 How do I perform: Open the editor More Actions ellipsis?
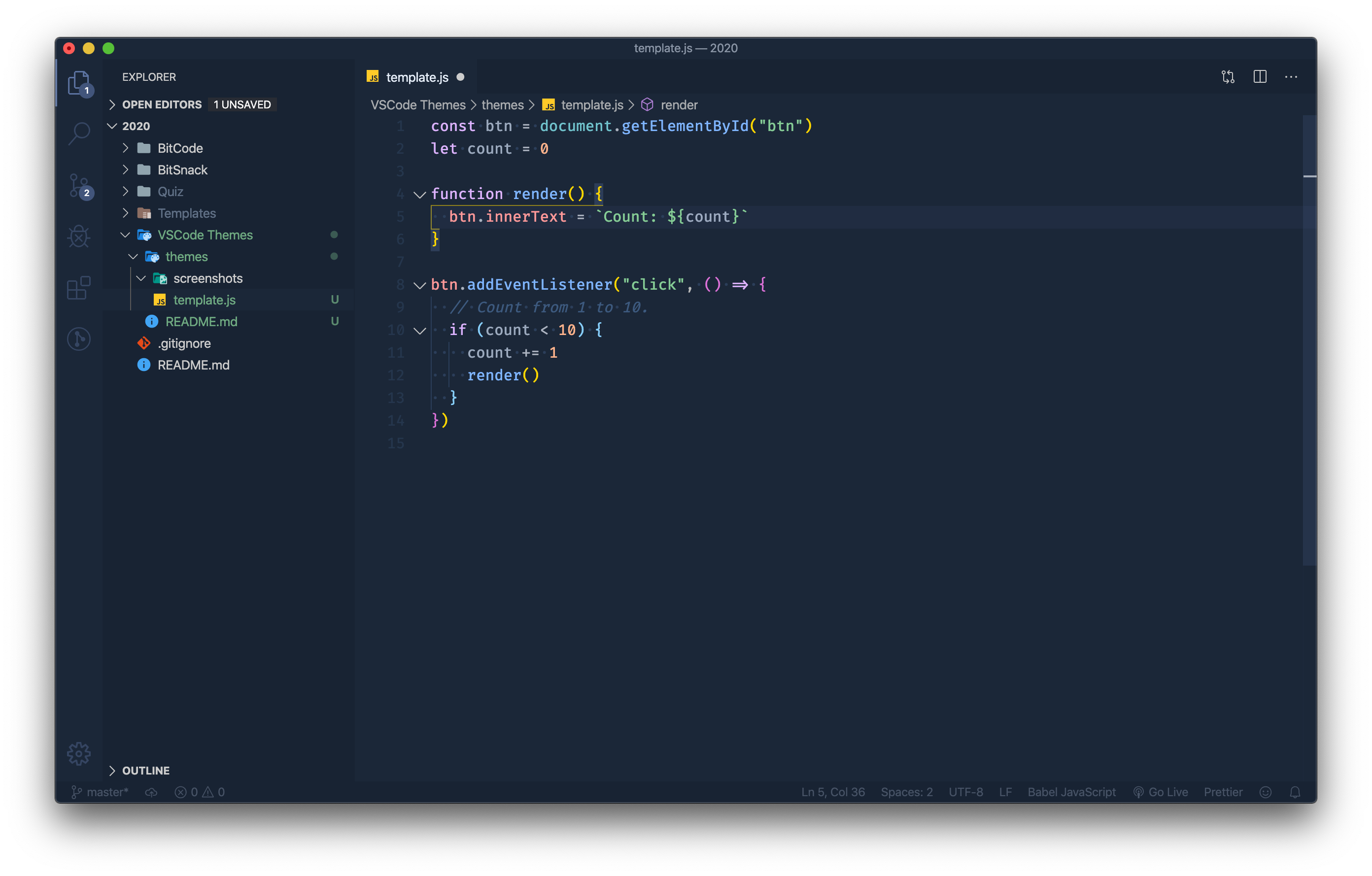point(1291,77)
